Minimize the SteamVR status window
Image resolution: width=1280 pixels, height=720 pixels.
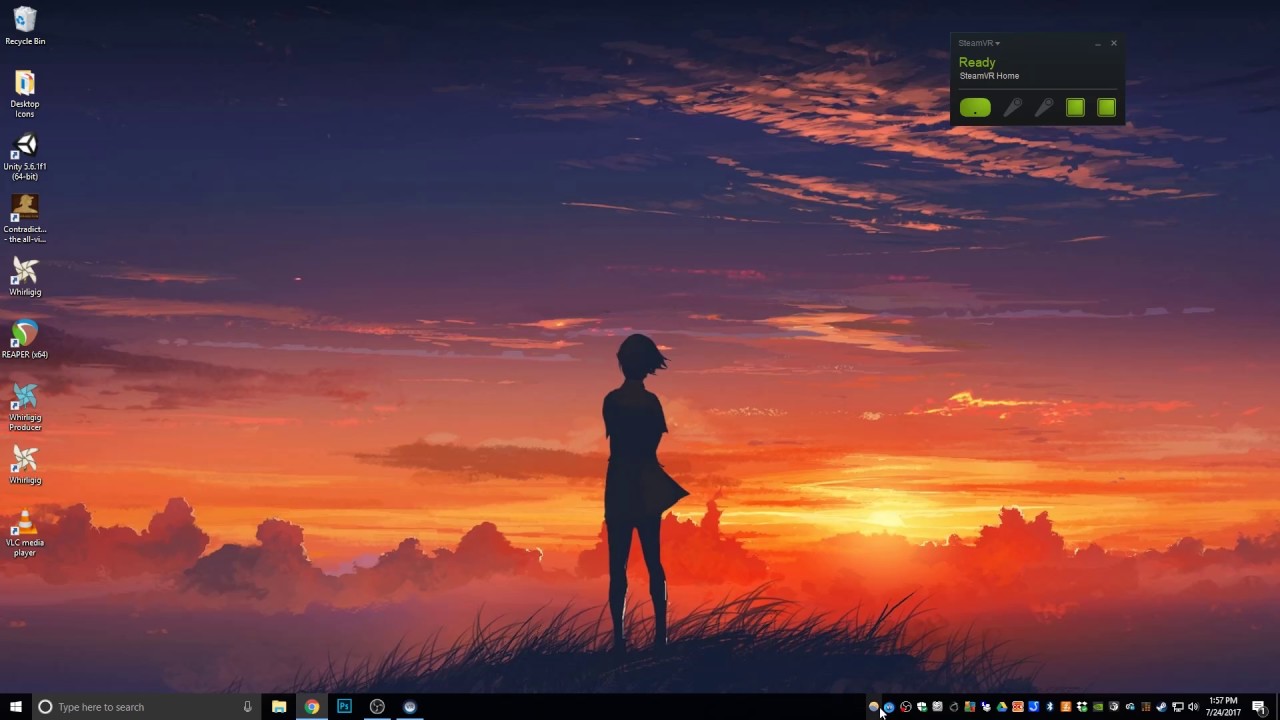(x=1097, y=43)
